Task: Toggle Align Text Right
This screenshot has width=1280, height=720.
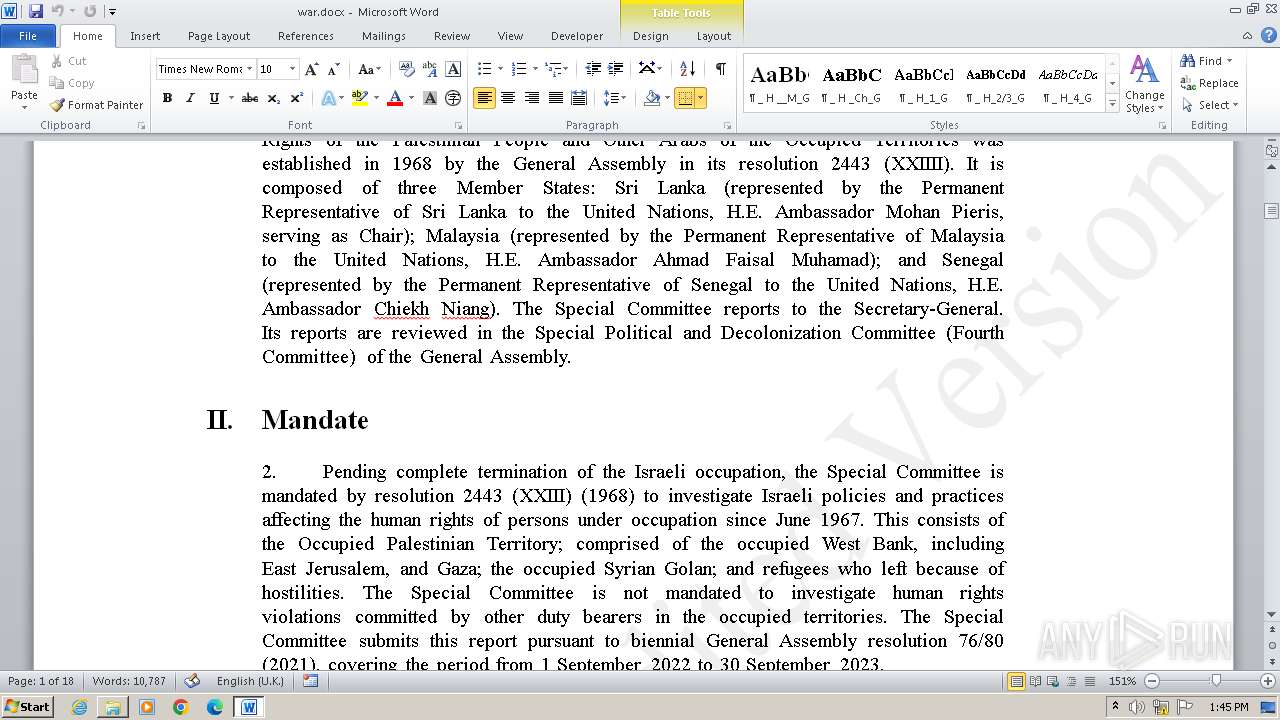Action: coord(531,98)
